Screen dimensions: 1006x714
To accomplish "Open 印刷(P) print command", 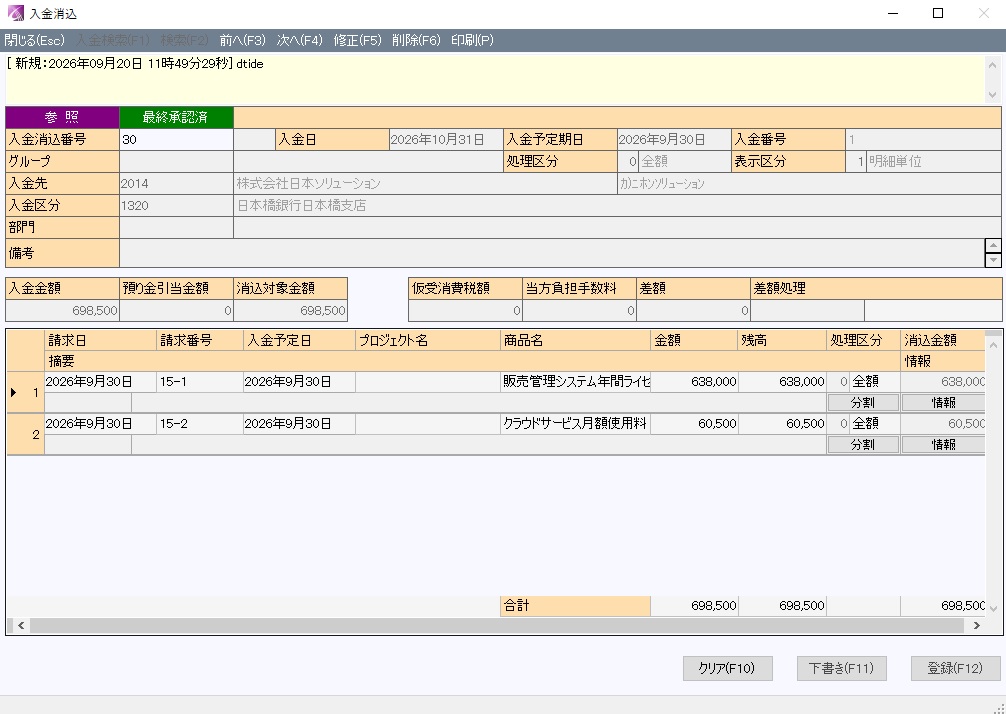I will 472,40.
